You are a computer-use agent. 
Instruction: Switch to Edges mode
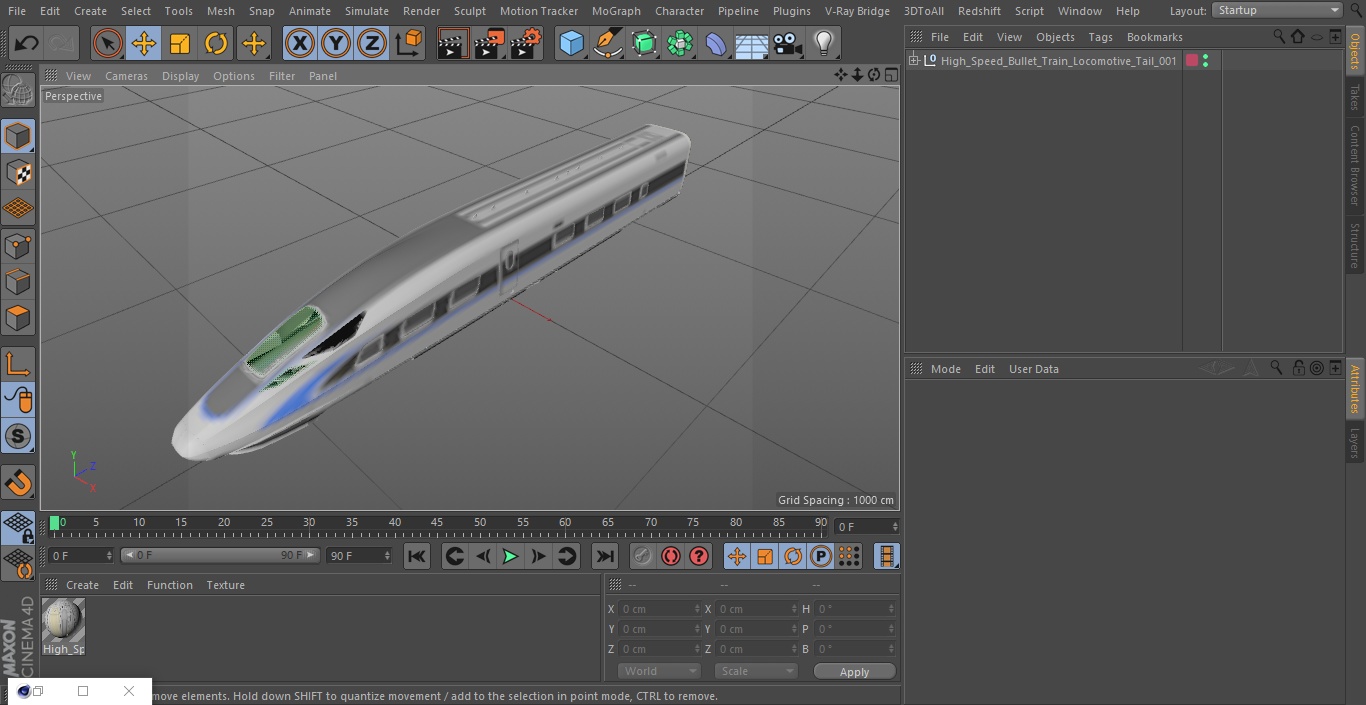coord(18,281)
